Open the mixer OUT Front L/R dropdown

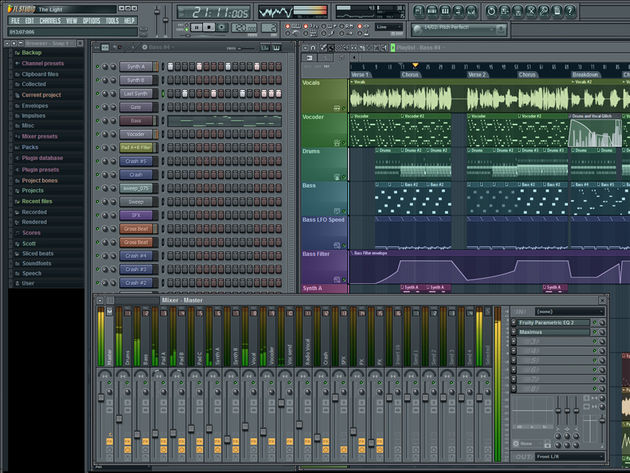(x=569, y=457)
